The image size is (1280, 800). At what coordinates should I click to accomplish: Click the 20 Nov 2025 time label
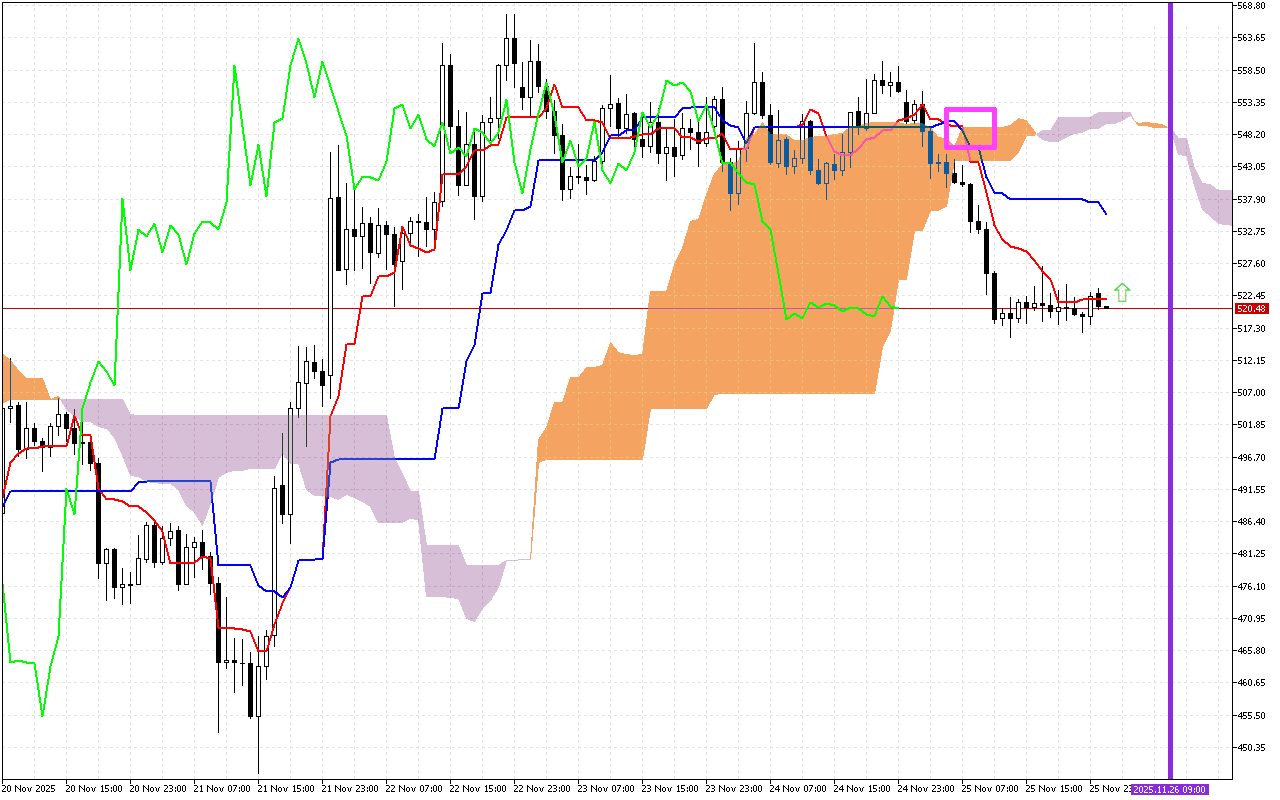(x=30, y=789)
